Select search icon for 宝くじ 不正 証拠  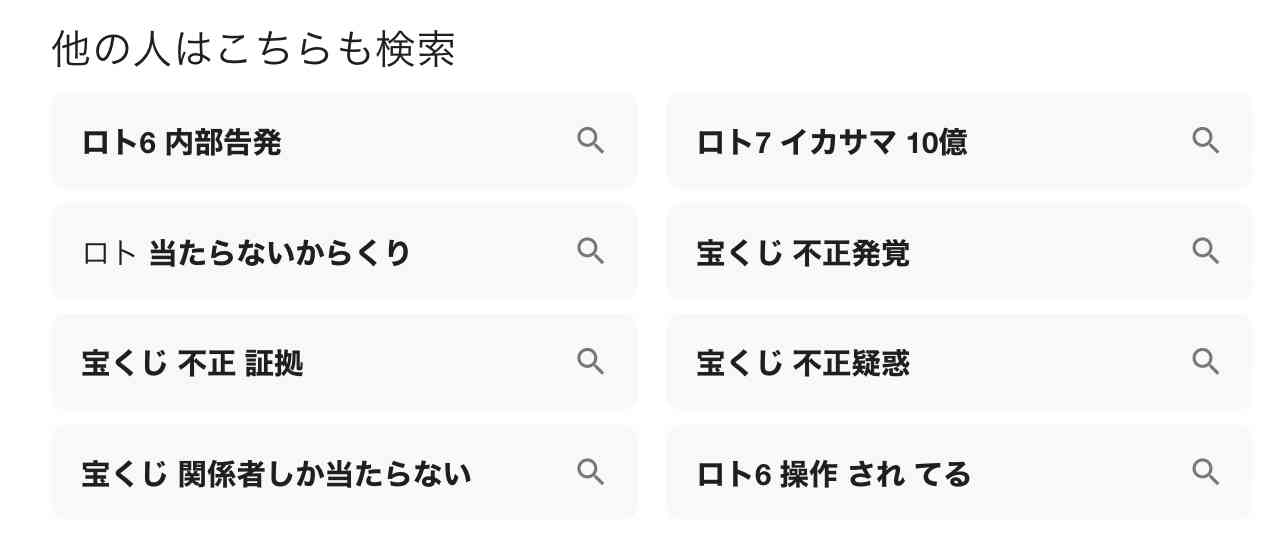tap(591, 361)
